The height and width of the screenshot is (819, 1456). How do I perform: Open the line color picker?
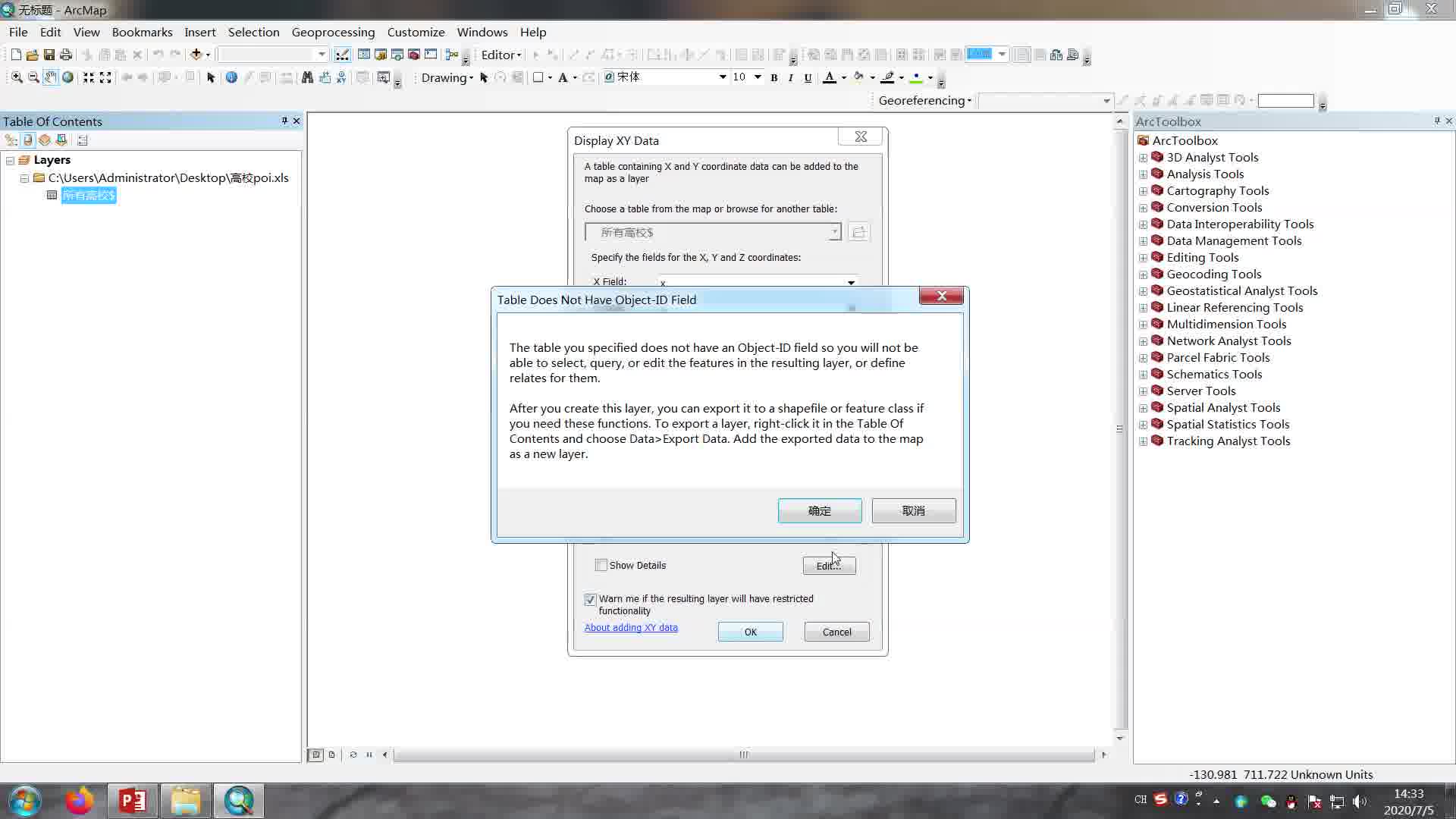[893, 77]
